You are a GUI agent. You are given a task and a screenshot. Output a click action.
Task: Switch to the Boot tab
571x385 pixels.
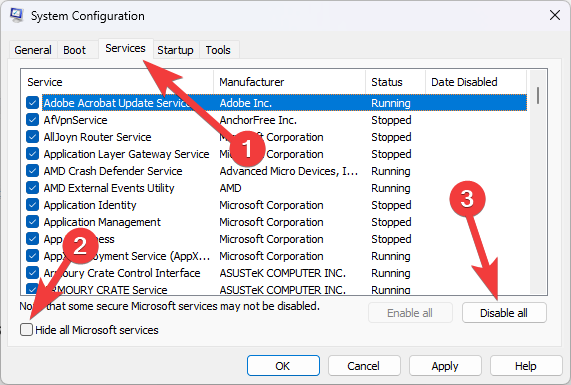point(75,50)
